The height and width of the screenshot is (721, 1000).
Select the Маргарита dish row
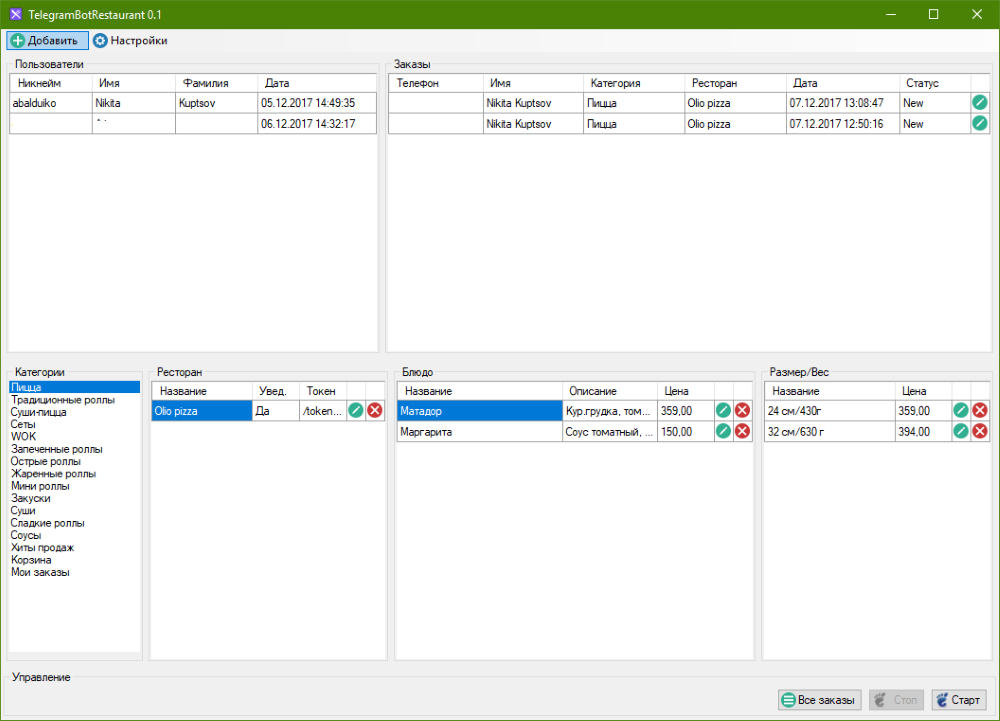480,432
